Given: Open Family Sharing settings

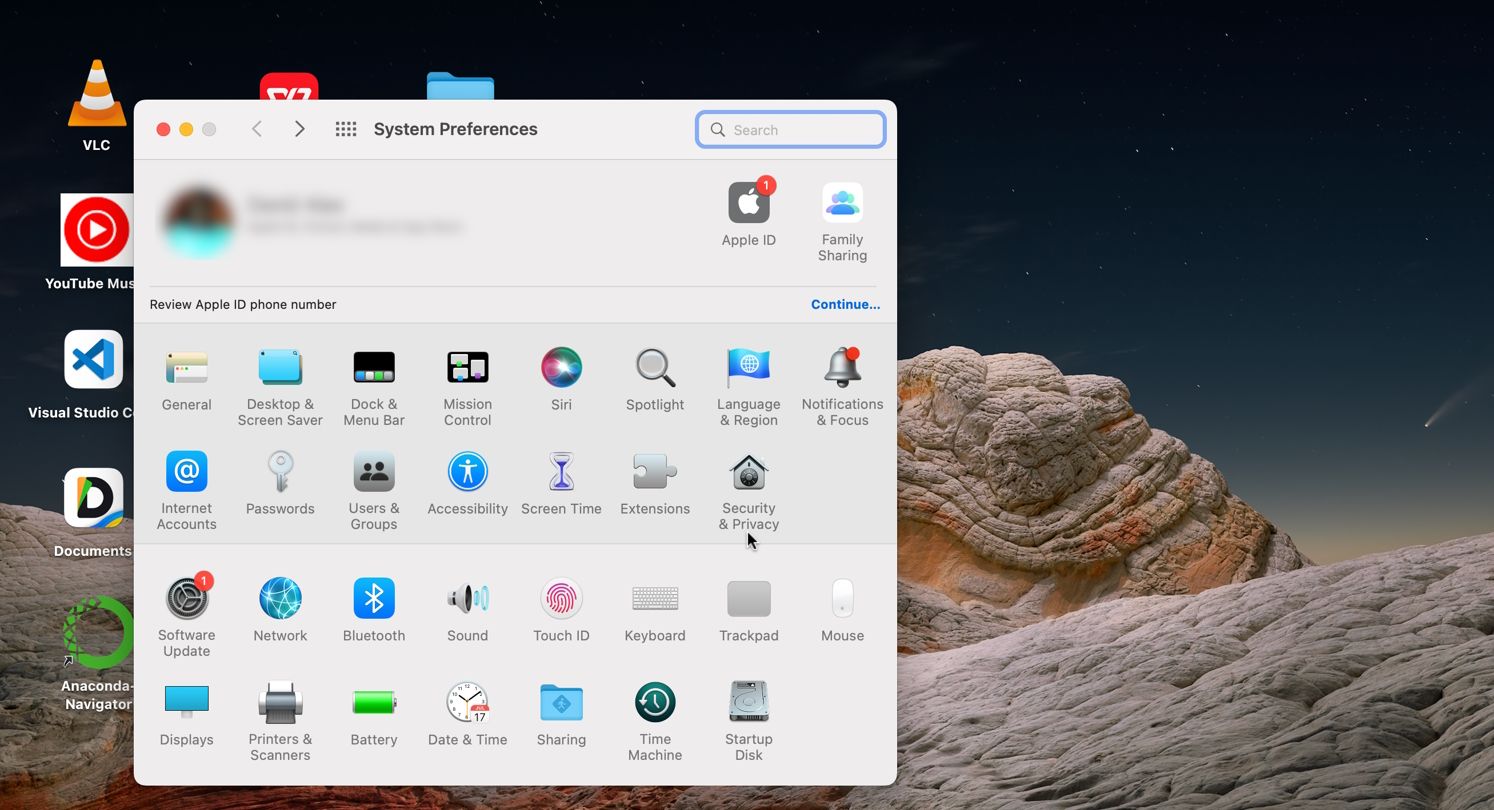Looking at the screenshot, I should pyautogui.click(x=842, y=204).
